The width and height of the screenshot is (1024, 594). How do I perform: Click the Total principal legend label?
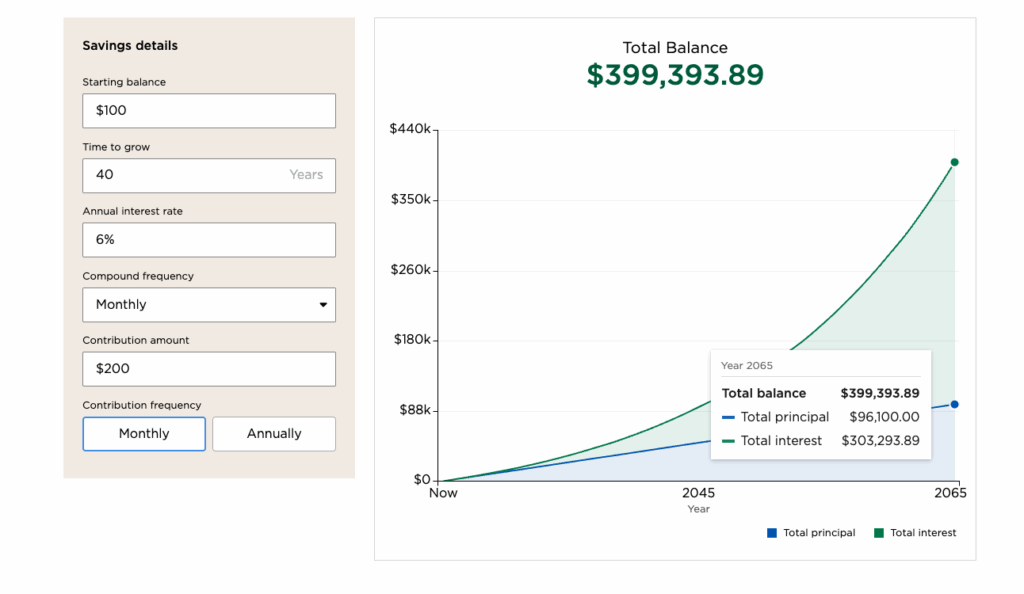(819, 533)
